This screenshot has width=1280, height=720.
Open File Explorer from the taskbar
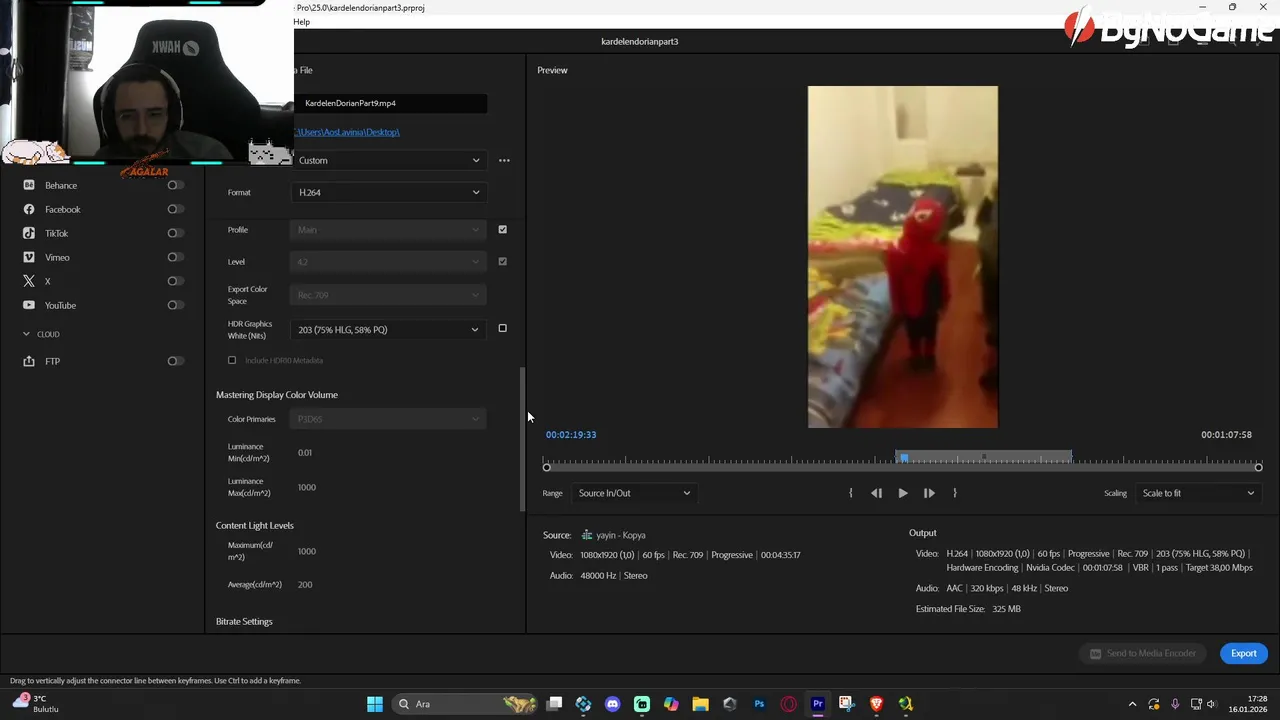(700, 704)
